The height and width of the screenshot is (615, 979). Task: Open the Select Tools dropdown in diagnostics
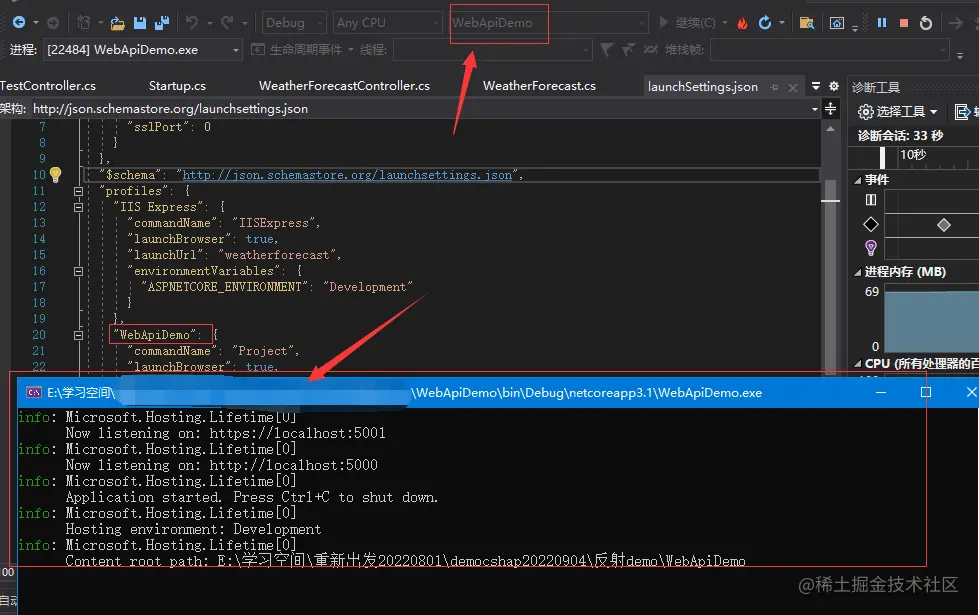(x=897, y=112)
